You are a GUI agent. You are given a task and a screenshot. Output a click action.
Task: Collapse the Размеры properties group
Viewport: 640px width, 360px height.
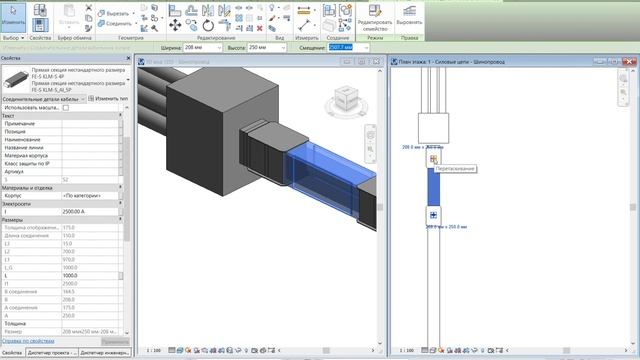[x=120, y=220]
